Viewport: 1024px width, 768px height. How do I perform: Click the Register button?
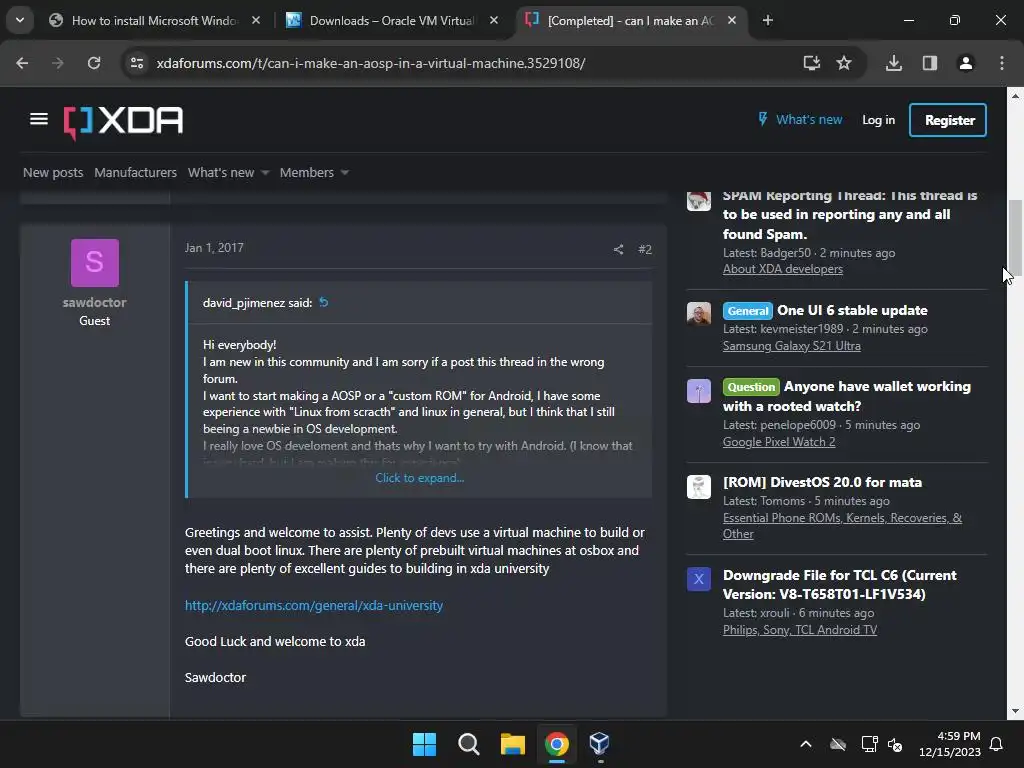948,120
